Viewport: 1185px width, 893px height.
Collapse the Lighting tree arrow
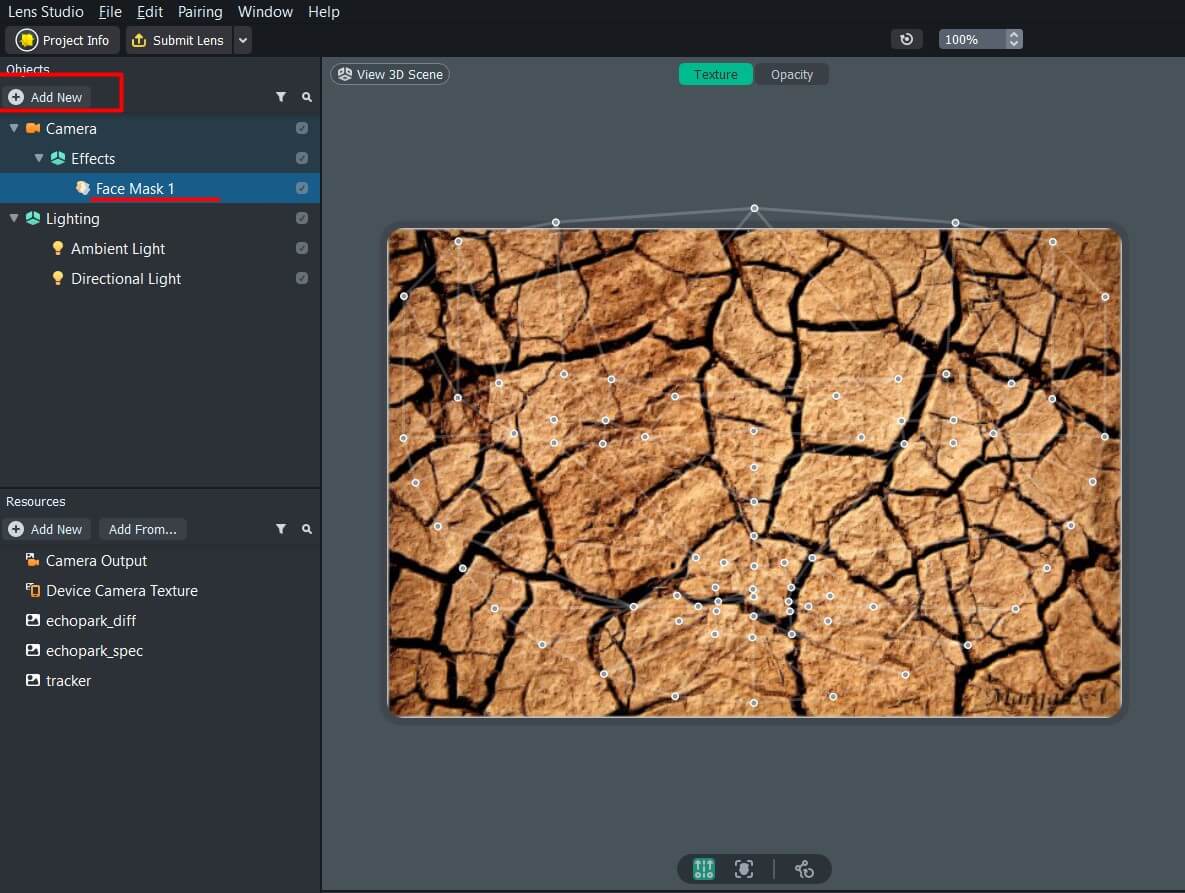[x=14, y=218]
